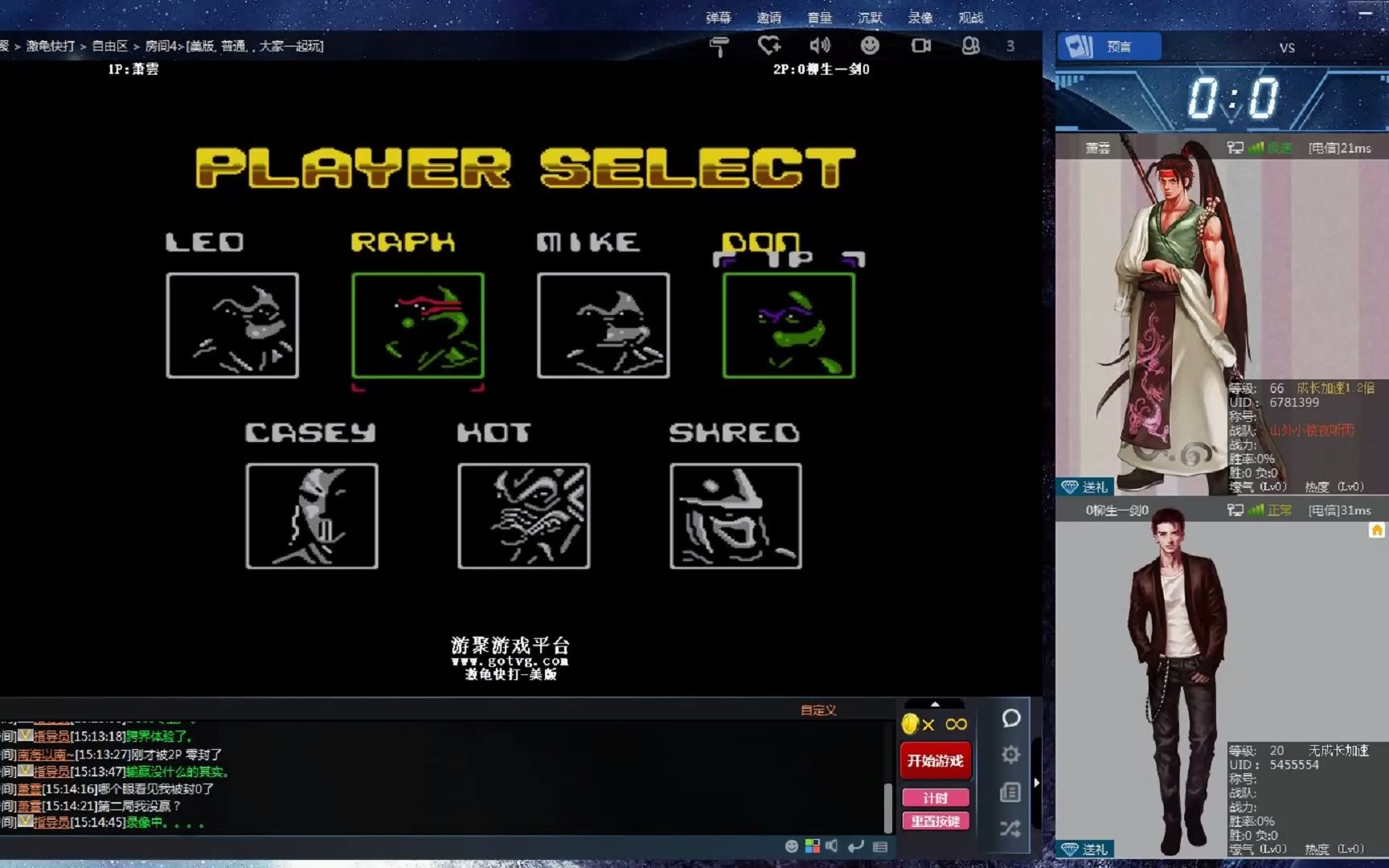Open the 预言 prediction tab
The image size is (1389, 868).
1109,47
